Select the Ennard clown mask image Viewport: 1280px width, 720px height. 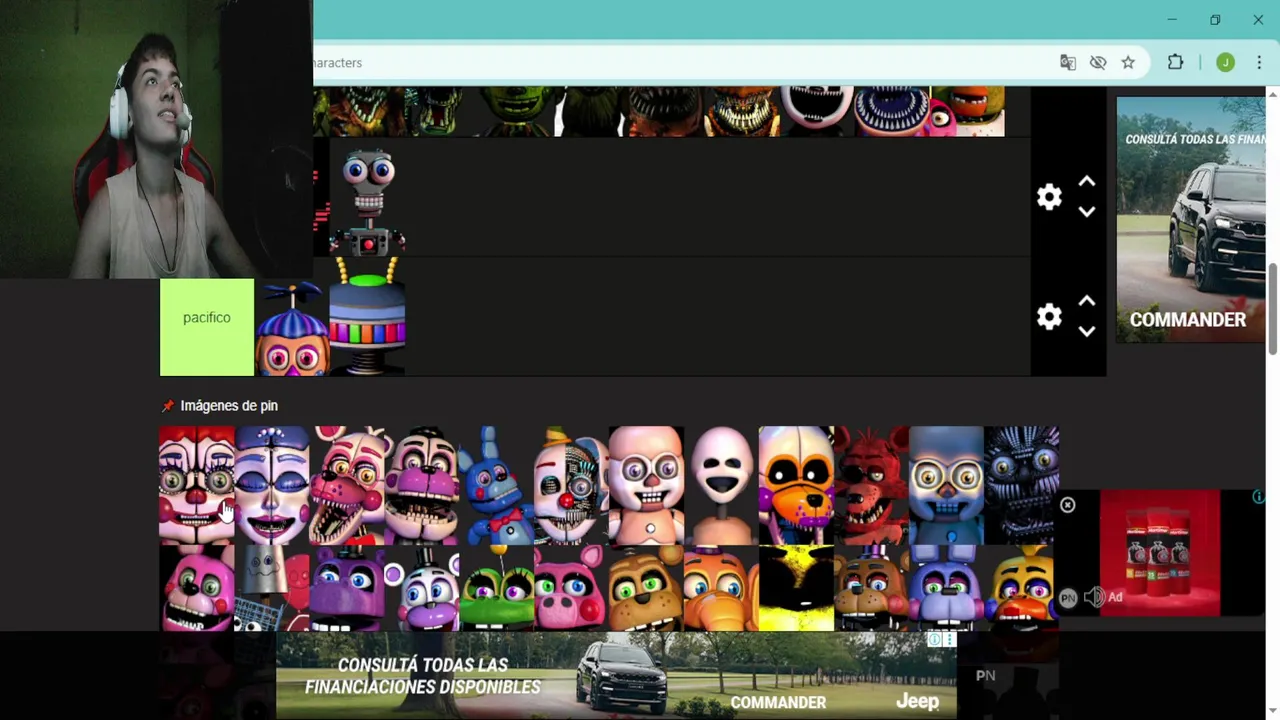click(572, 486)
